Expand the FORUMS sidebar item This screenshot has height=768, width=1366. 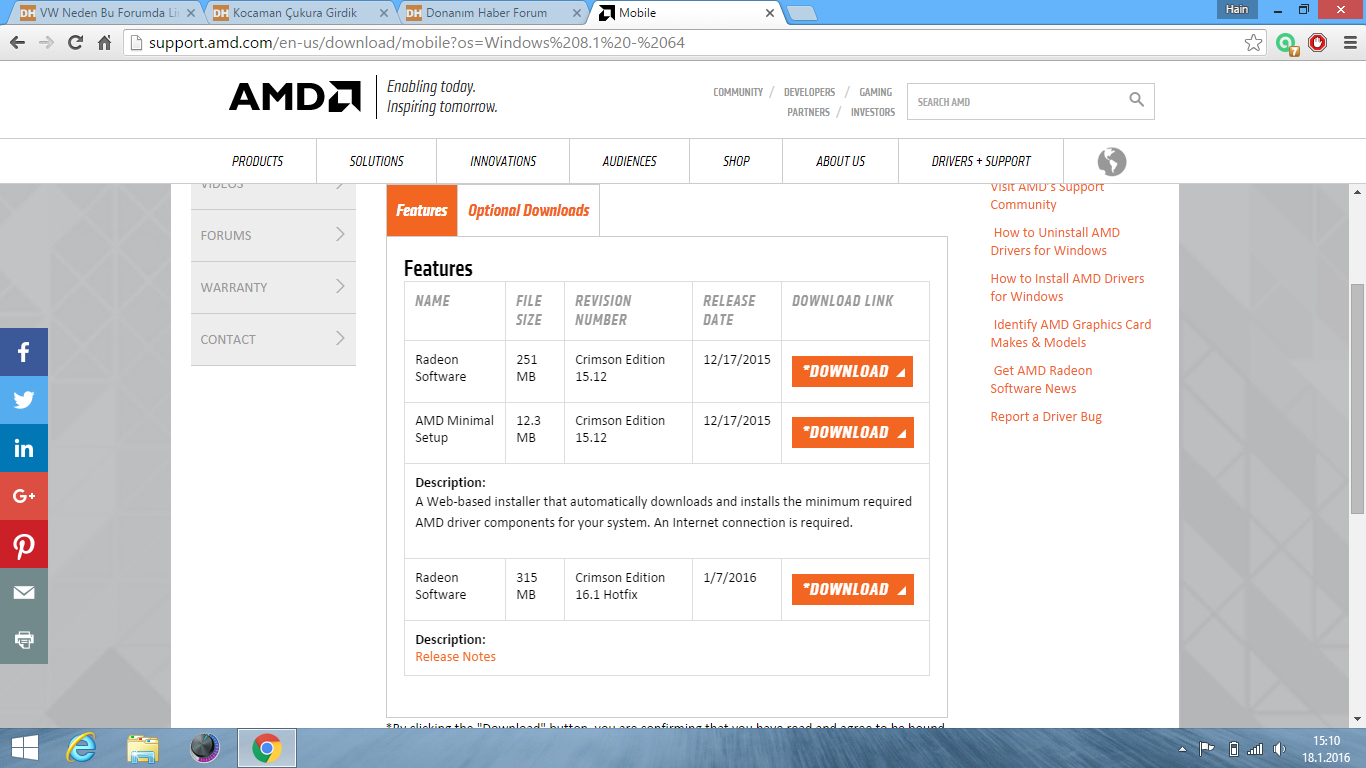click(x=273, y=235)
